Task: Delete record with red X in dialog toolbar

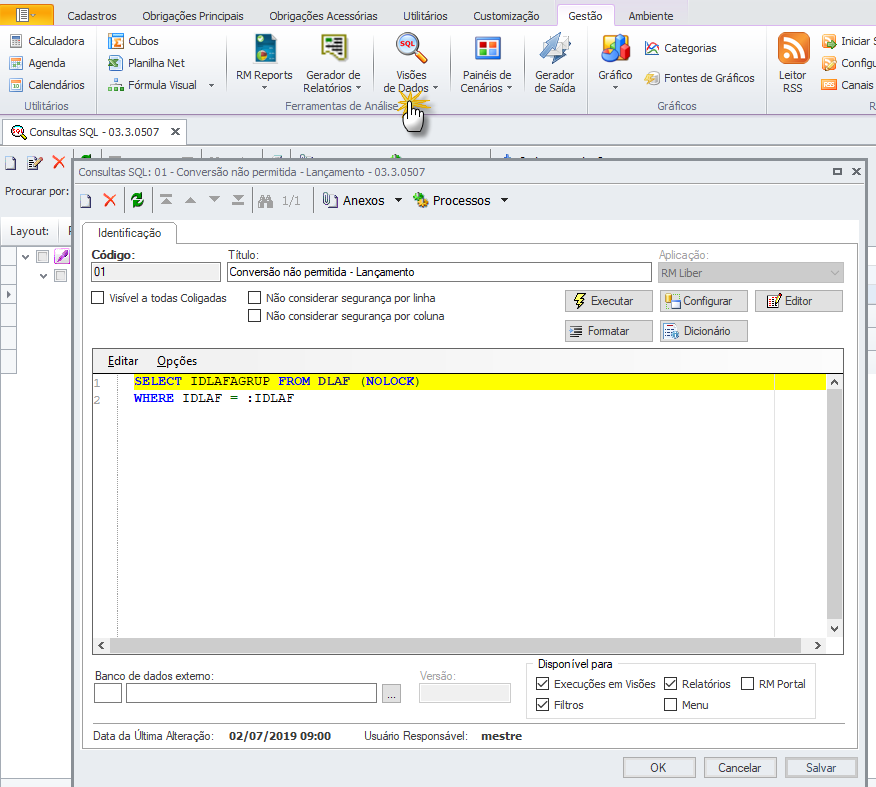Action: pos(110,200)
